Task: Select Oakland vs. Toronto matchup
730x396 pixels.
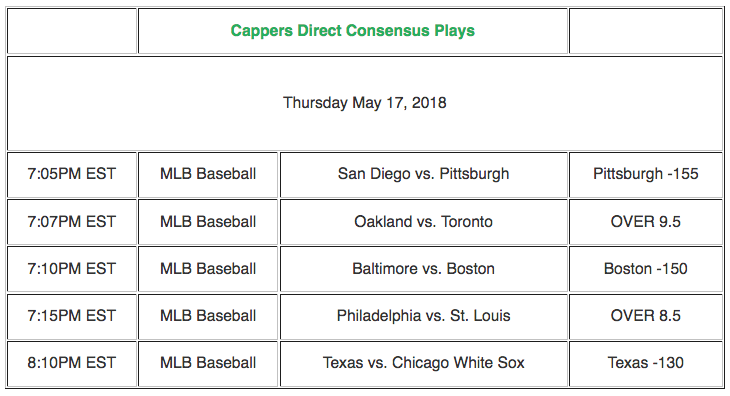Action: coord(423,221)
